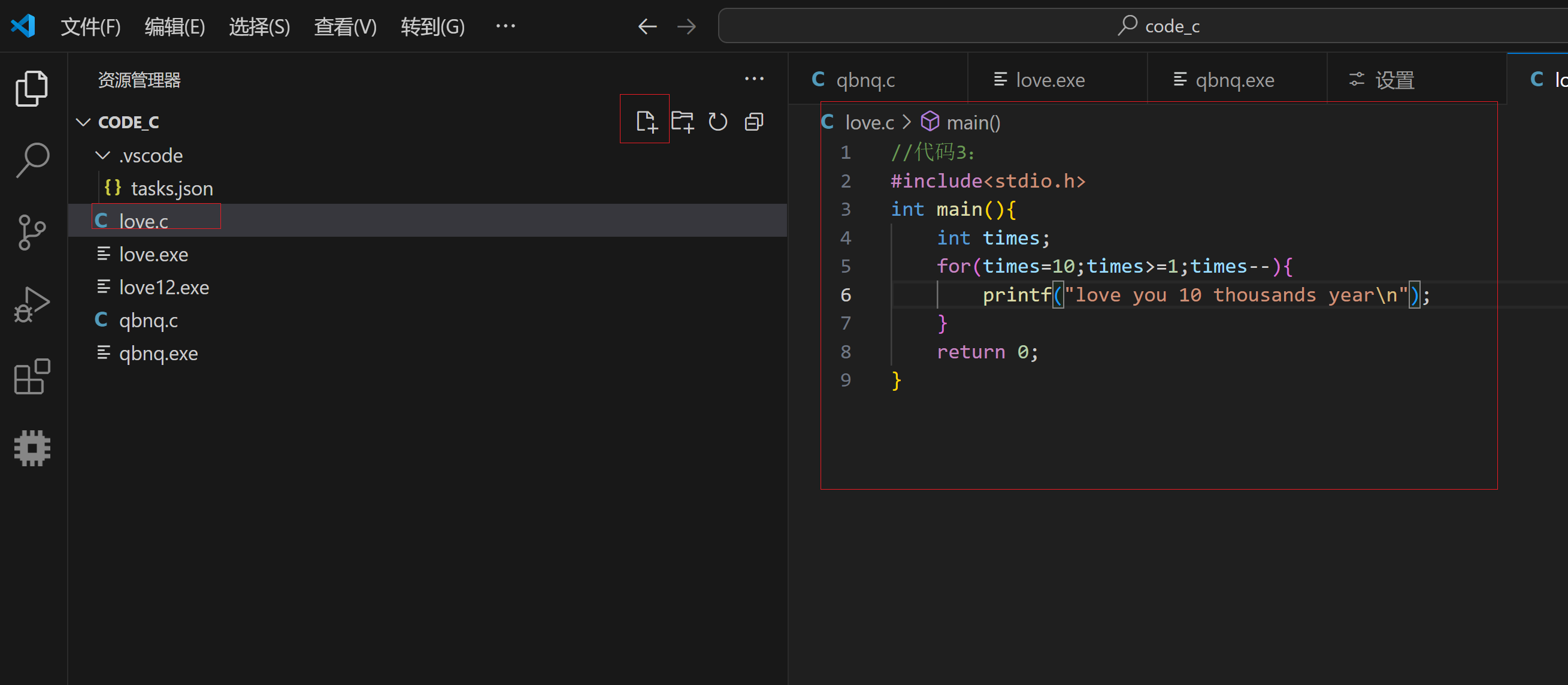
Task: Navigate back with the left arrow
Action: click(647, 26)
